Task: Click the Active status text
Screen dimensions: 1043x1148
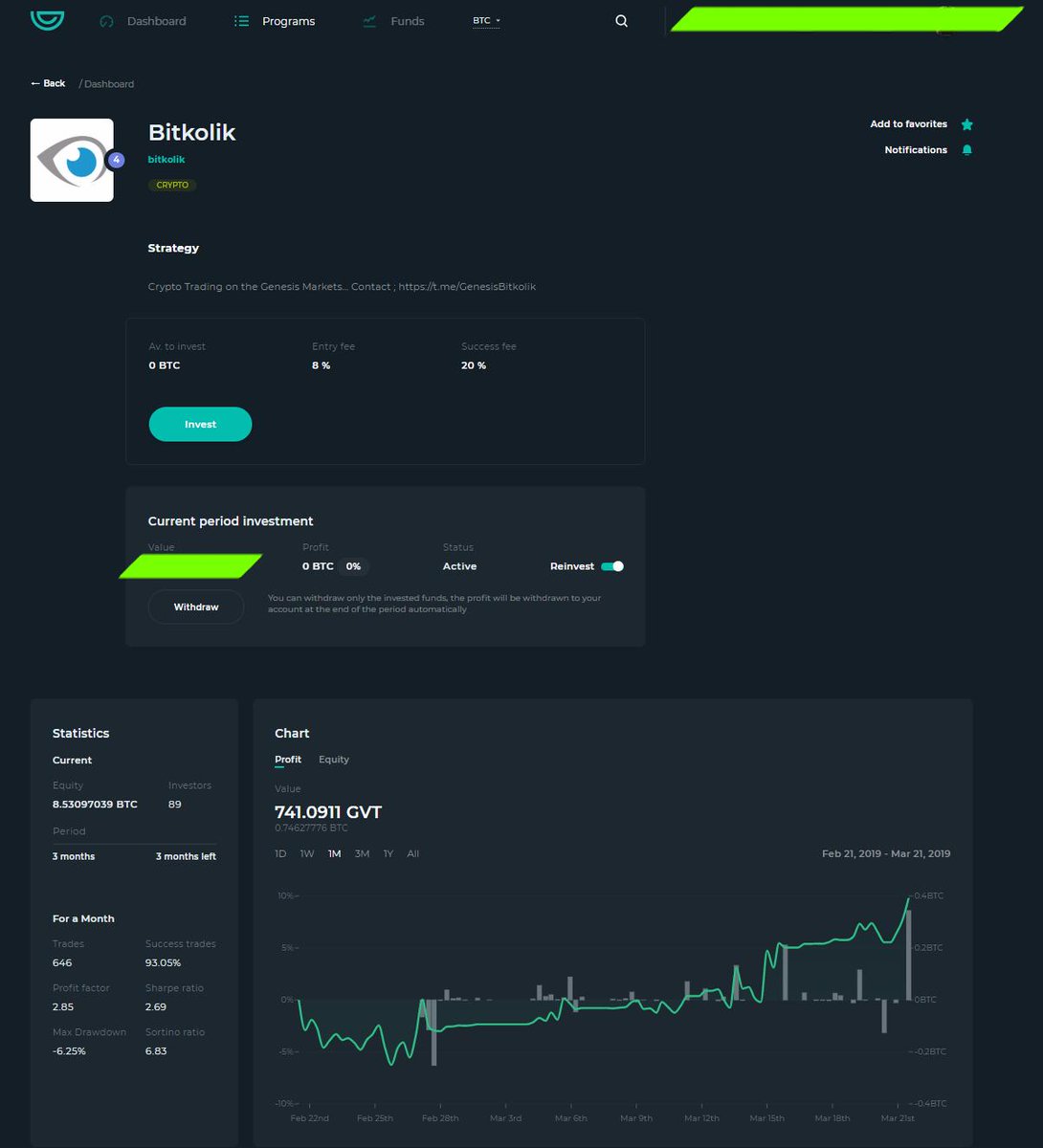Action: 459,566
